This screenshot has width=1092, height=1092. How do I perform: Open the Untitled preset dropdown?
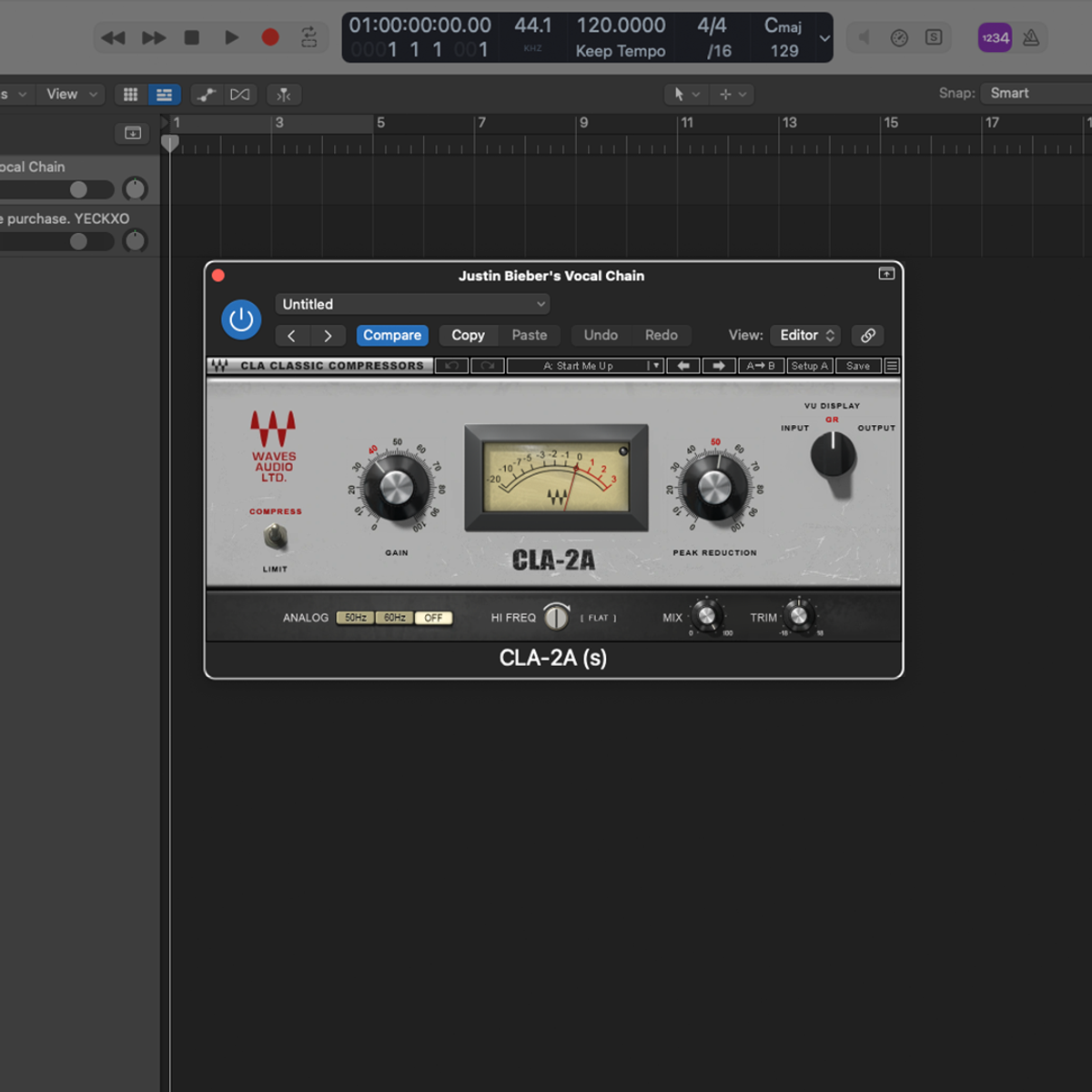coord(412,304)
